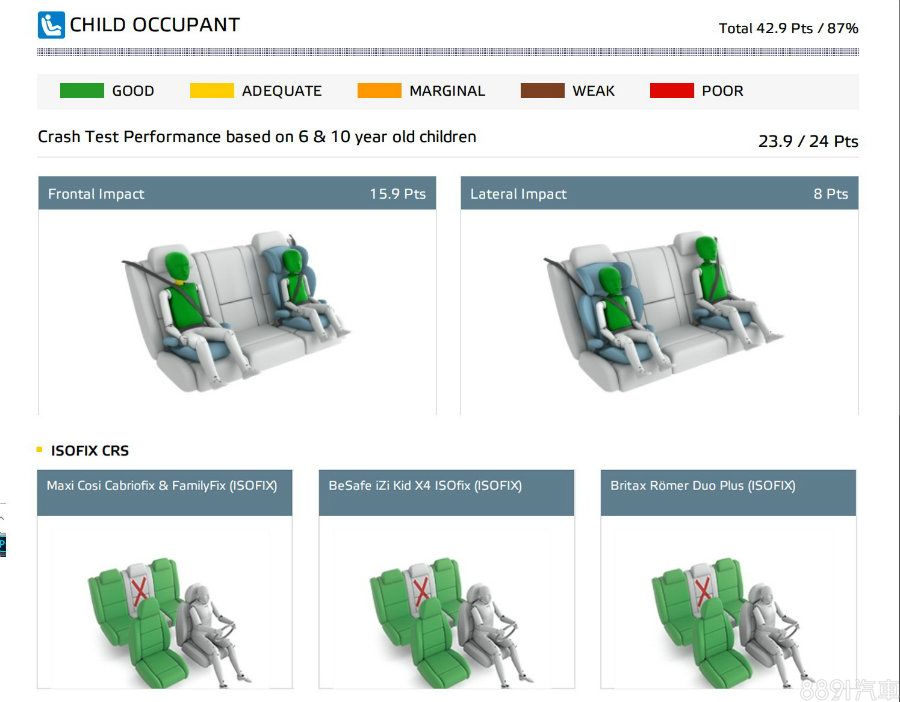This screenshot has width=900, height=702.
Task: Select the red POOR legend swatch
Action: coord(671,91)
